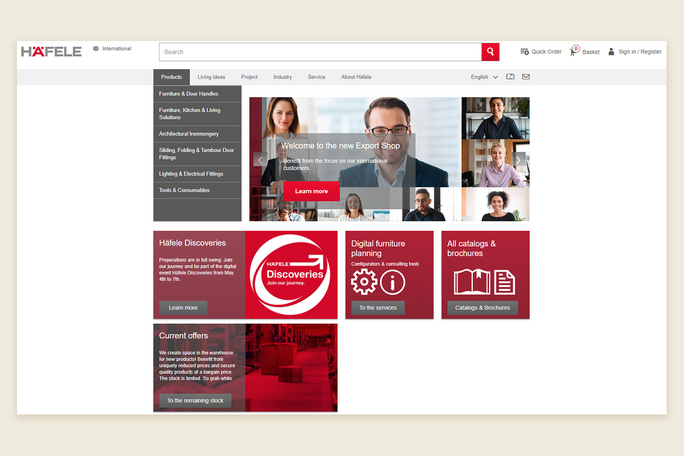Open the envelope contact icon
This screenshot has width=684, height=456.
[526, 77]
